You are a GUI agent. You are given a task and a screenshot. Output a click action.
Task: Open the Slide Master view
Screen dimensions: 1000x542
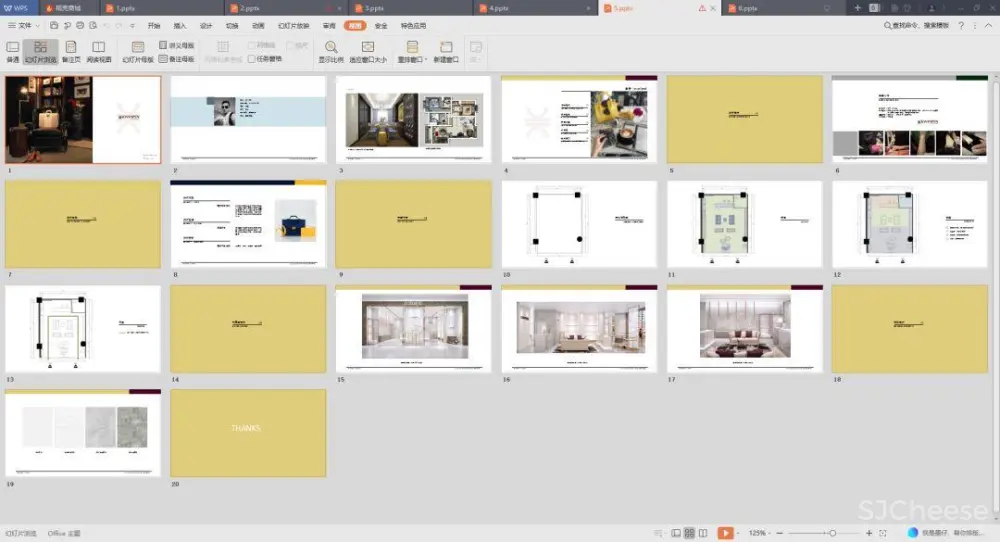(138, 51)
